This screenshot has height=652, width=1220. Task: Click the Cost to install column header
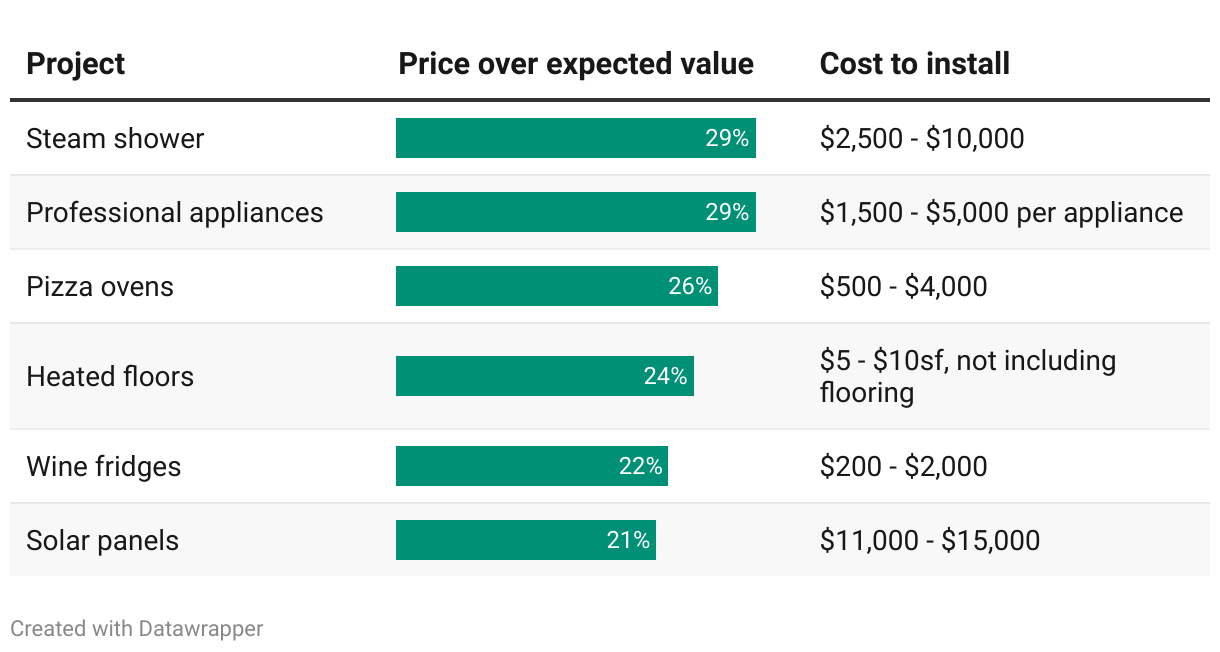914,64
